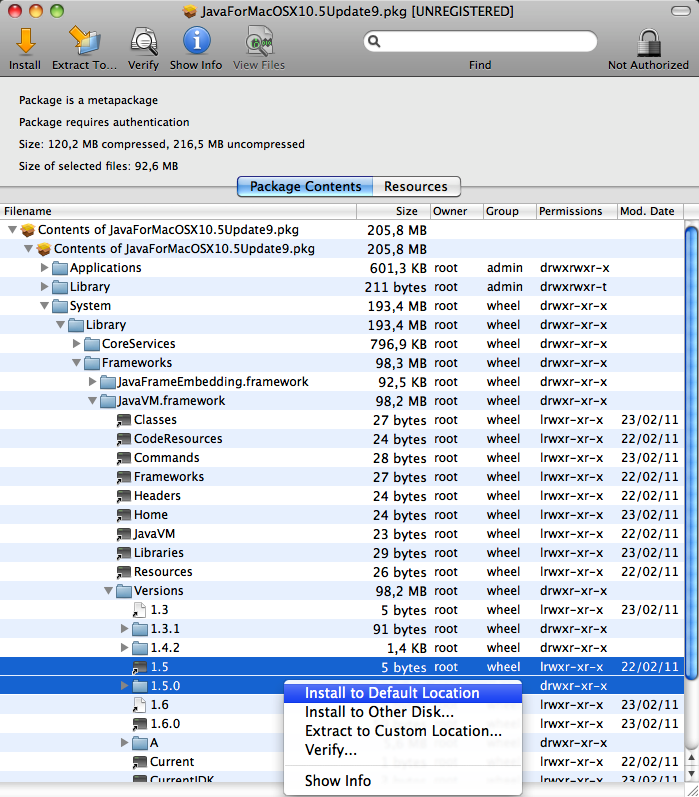The height and width of the screenshot is (797, 699).
Task: Click the JavaVM symlink icon
Action: 124,534
